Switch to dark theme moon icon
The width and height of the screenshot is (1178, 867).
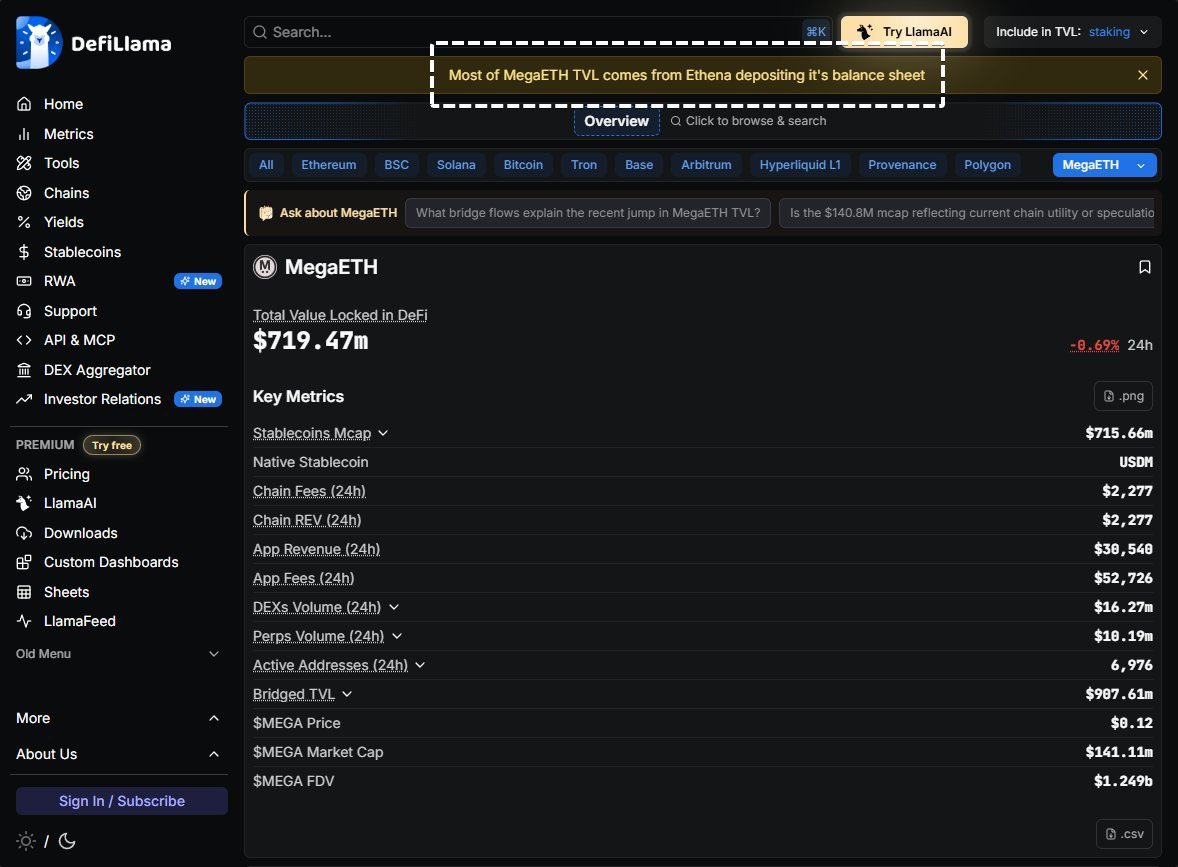[67, 841]
